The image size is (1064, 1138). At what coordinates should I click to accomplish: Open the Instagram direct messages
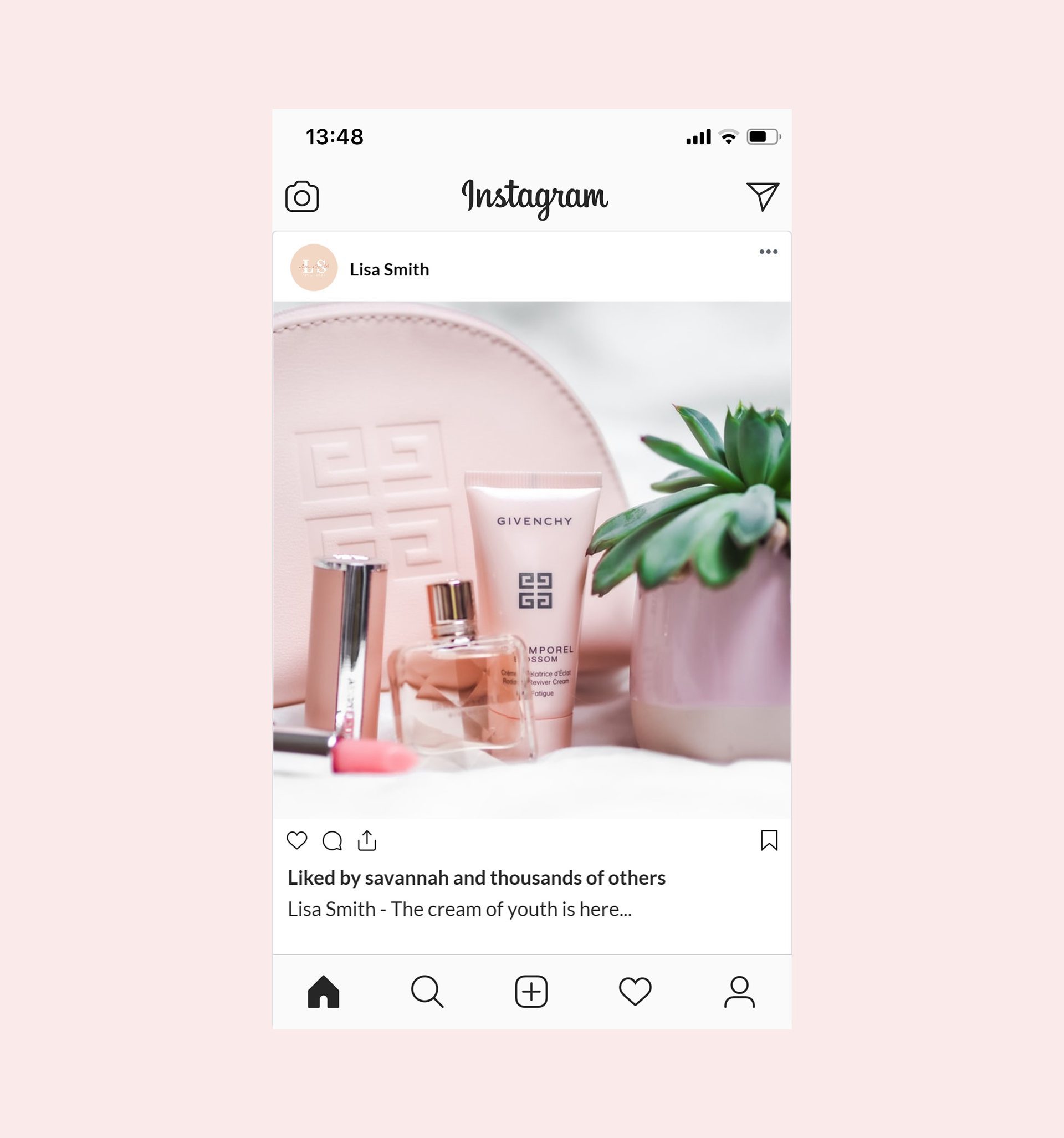(x=762, y=196)
